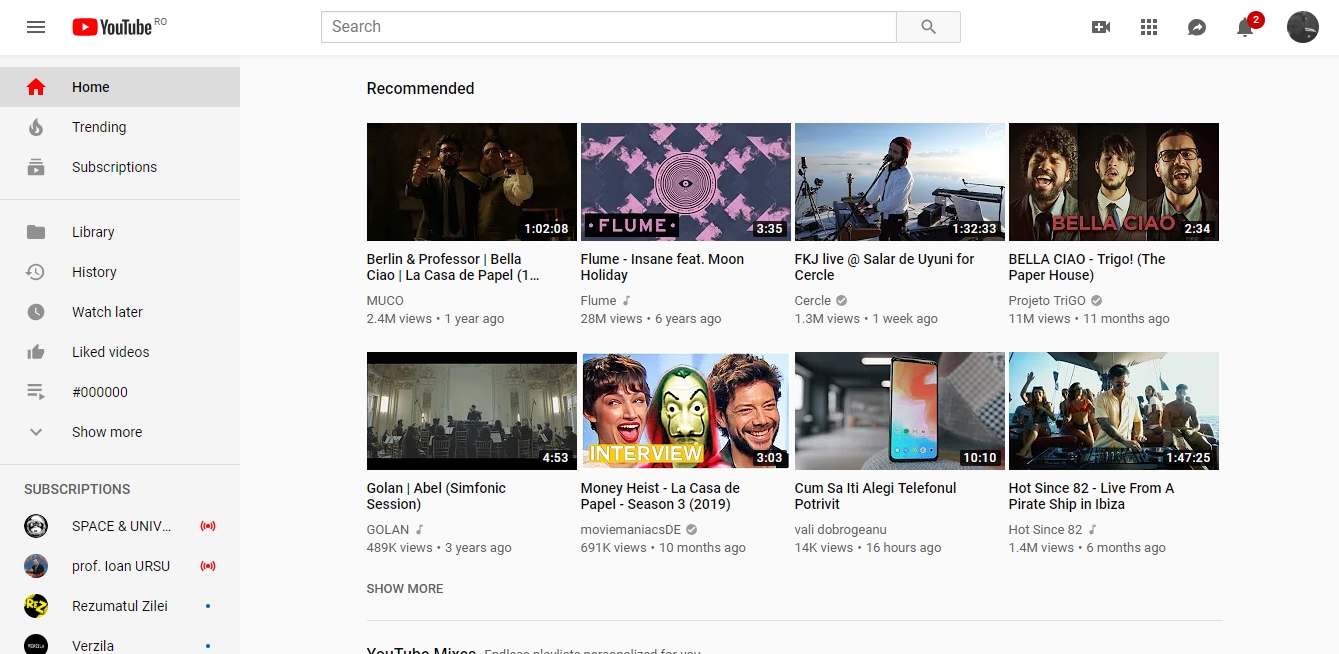1339x654 pixels.
Task: Open the Cercle channel name
Action: [813, 300]
